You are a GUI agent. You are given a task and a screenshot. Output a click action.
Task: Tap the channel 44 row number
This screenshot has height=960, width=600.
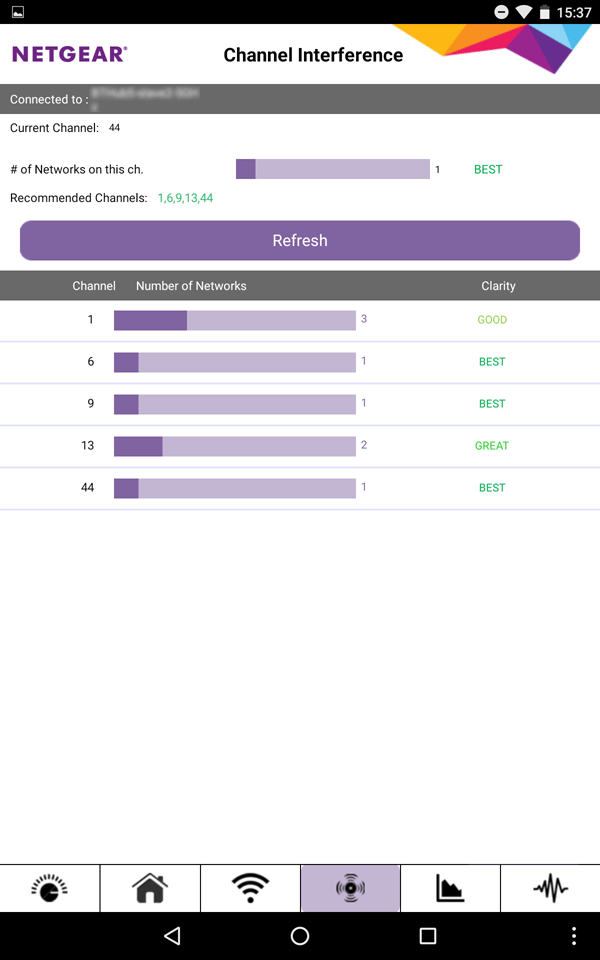tap(88, 488)
